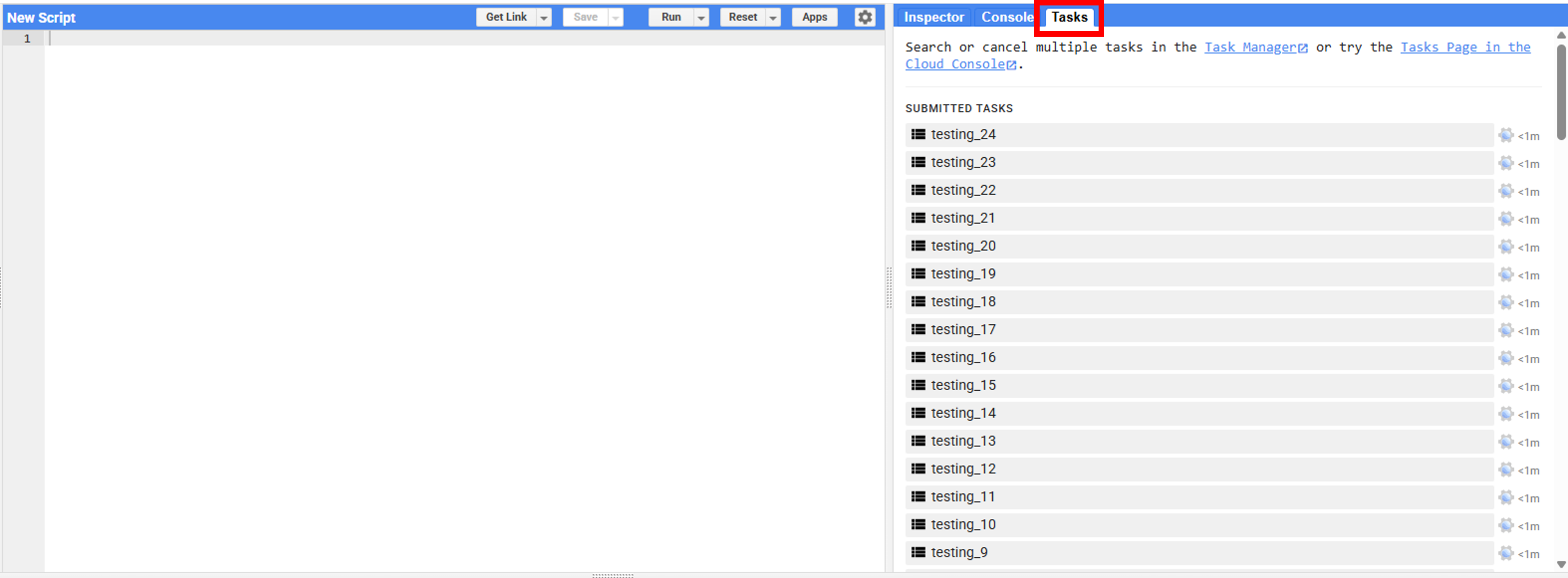This screenshot has height=578, width=1568.
Task: Click the spinning gear status for testing_20
Action: [x=1506, y=247]
